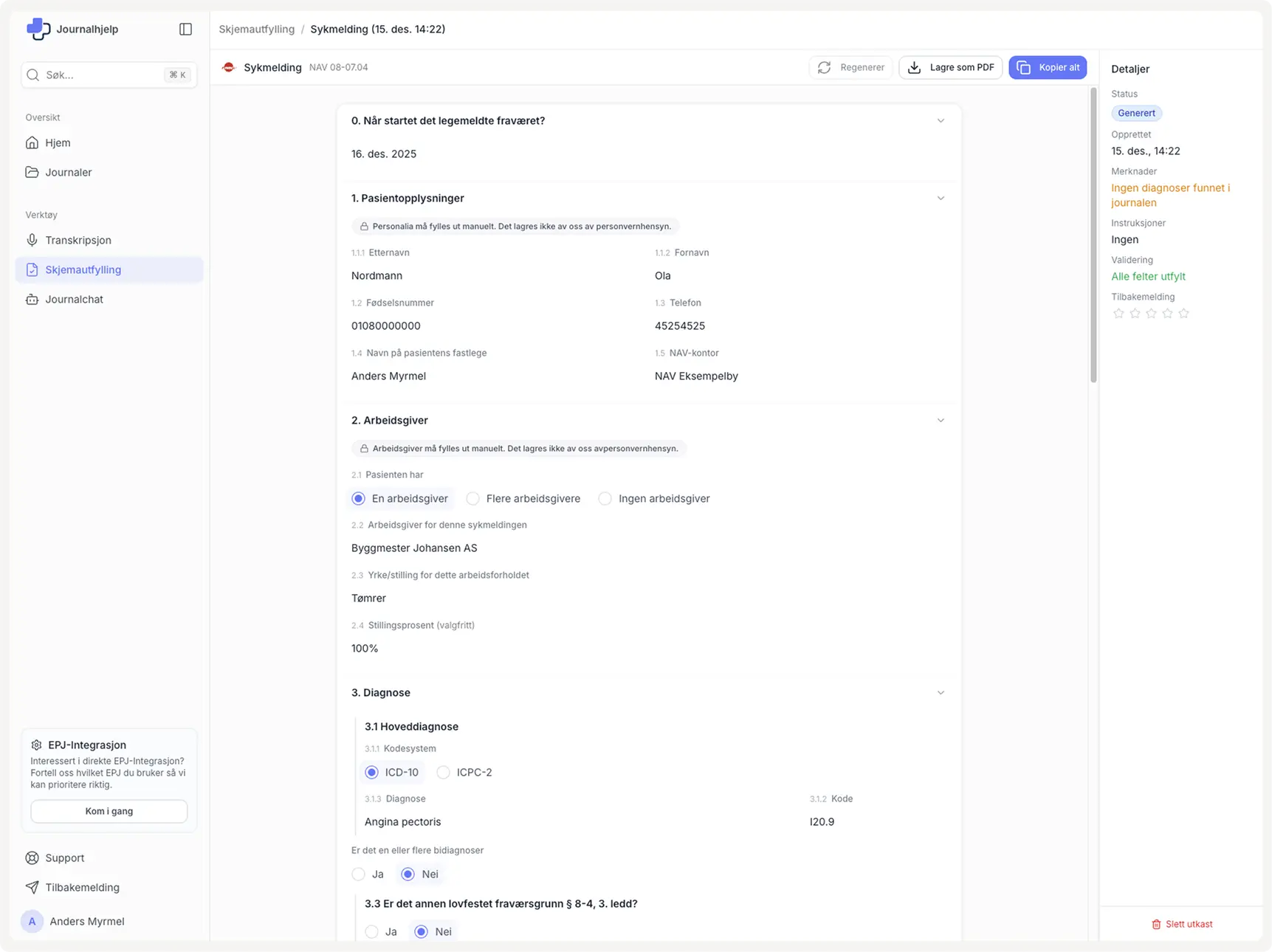Click the Journalhjelp logo icon
The image size is (1272, 952).
coord(38,29)
